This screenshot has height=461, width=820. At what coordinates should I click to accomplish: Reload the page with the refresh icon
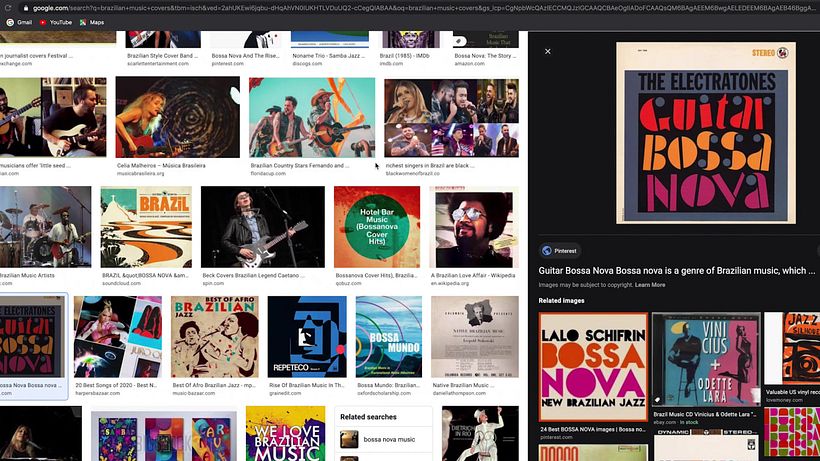click(x=8, y=8)
